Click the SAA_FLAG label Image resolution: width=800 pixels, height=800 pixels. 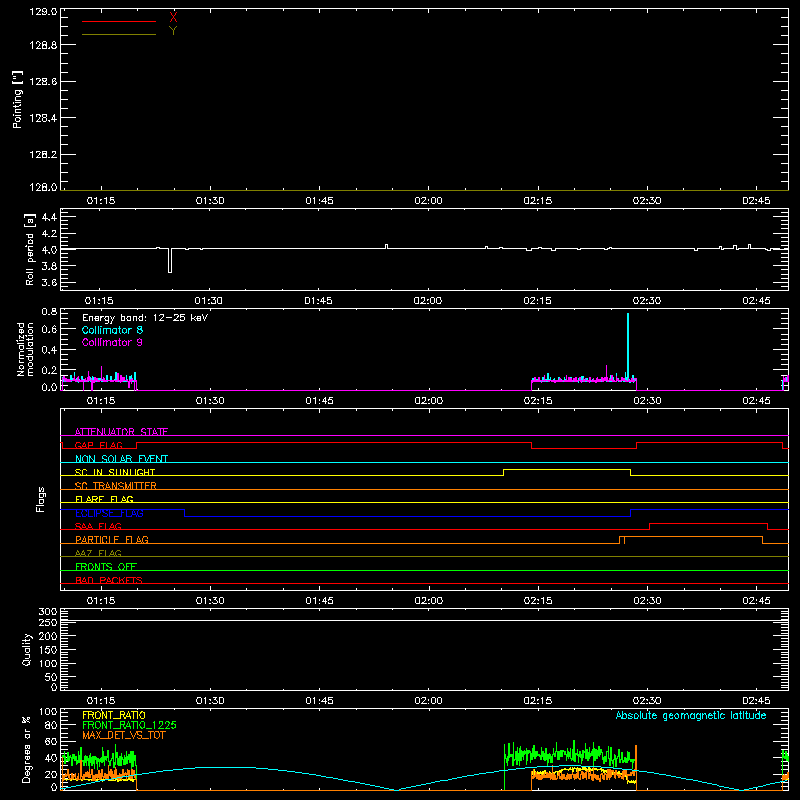pos(98,526)
